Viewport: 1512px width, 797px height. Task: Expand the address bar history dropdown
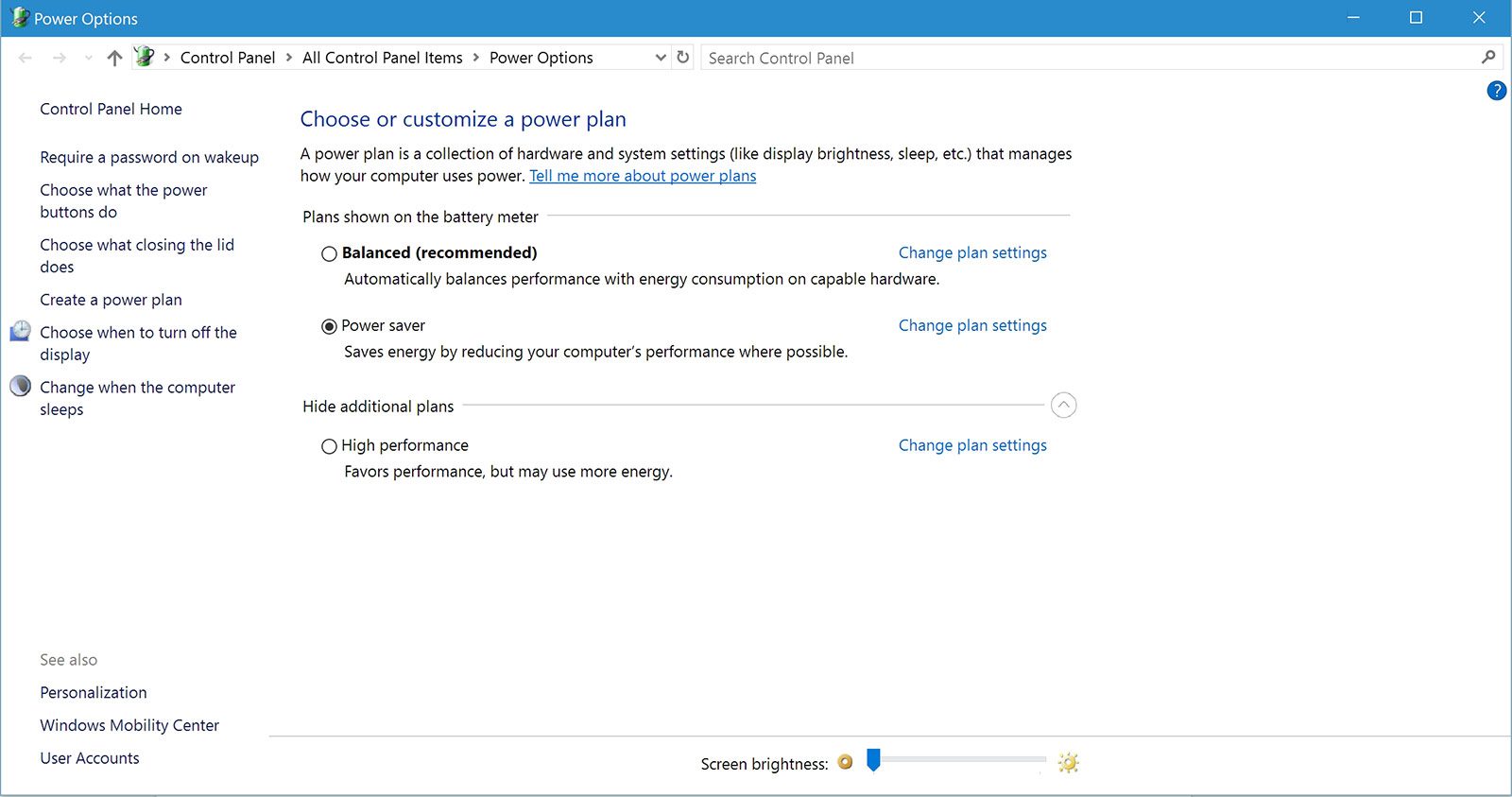(661, 58)
